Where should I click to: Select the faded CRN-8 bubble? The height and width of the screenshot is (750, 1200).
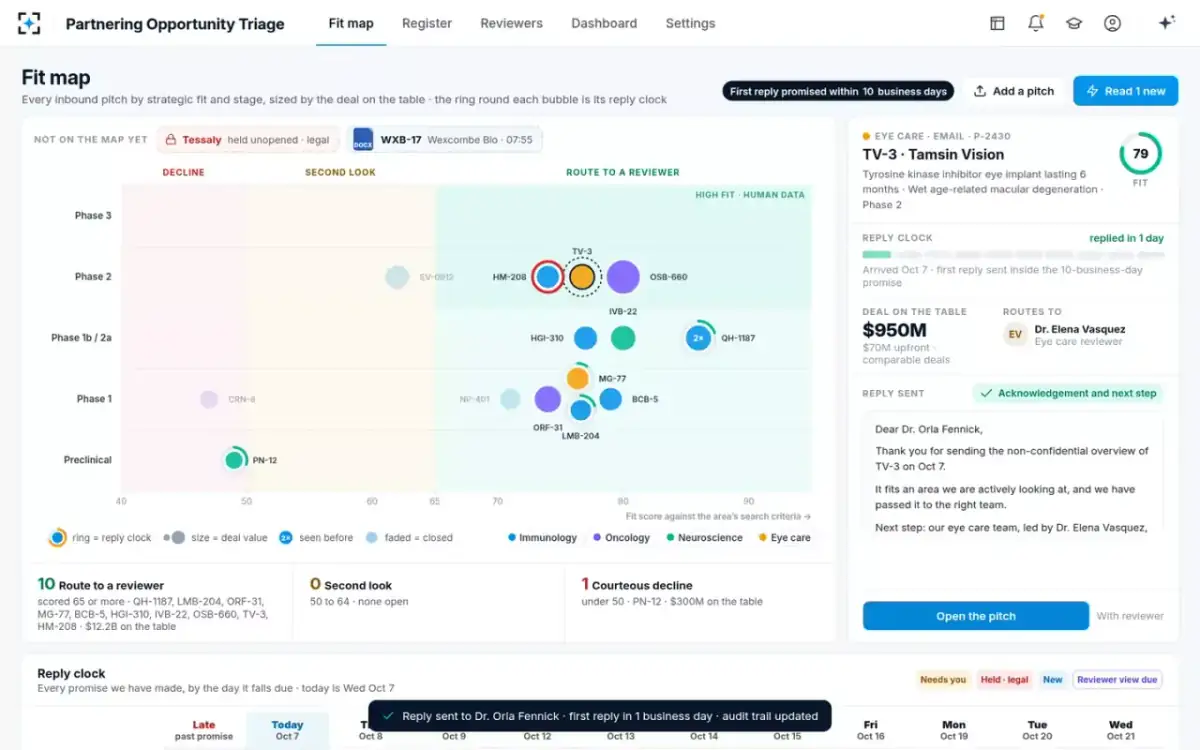(209, 399)
